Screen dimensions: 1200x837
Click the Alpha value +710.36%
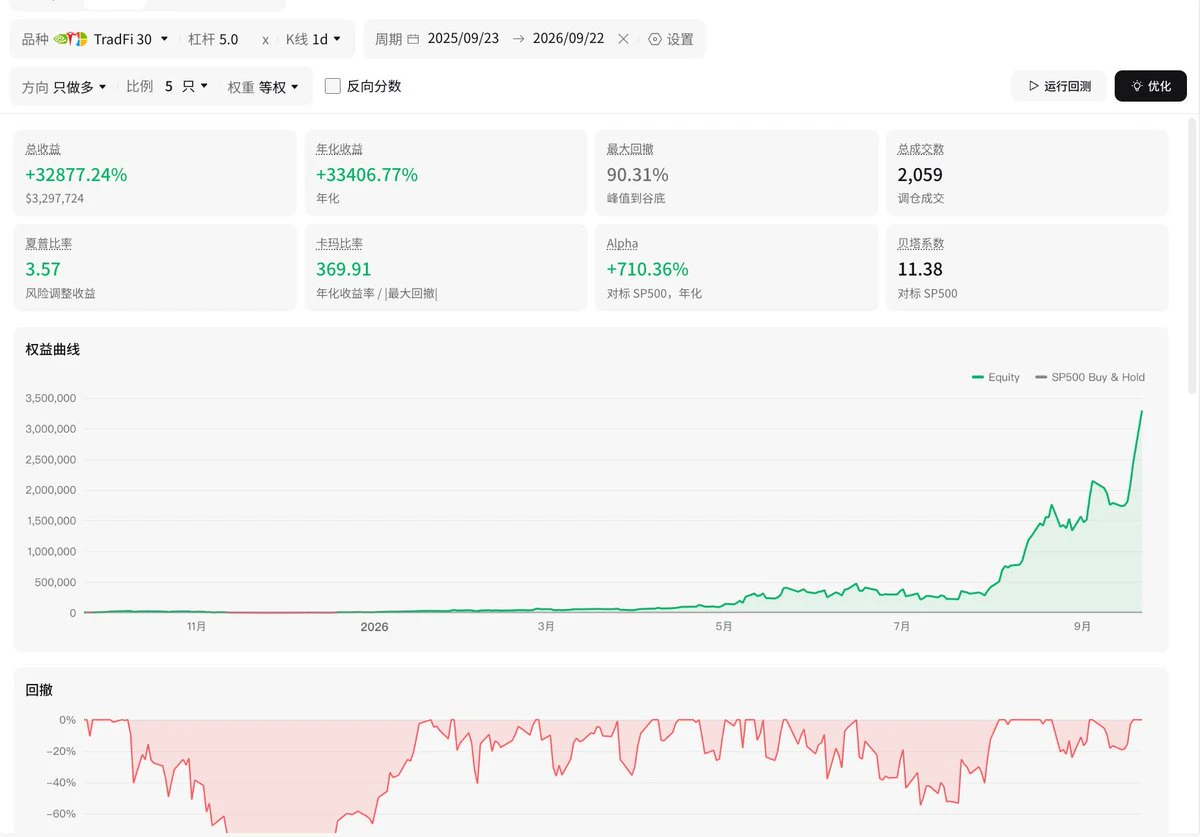click(x=648, y=269)
